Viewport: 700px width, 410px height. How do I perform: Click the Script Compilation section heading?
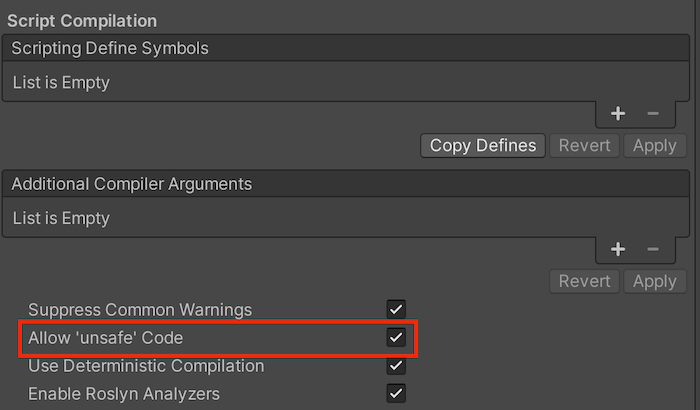pos(82,20)
